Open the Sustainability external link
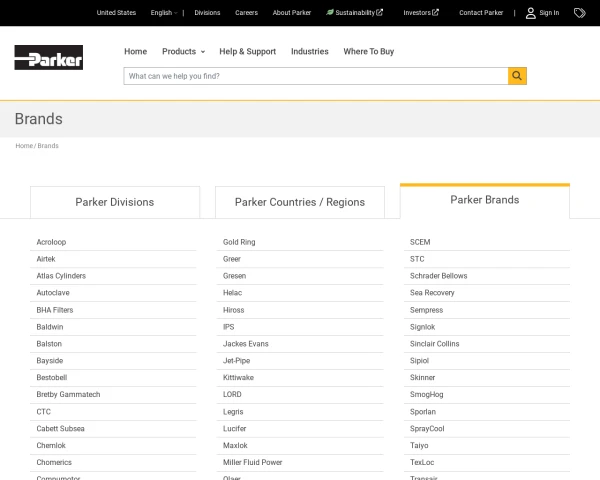The height and width of the screenshot is (480, 600). [x=354, y=13]
